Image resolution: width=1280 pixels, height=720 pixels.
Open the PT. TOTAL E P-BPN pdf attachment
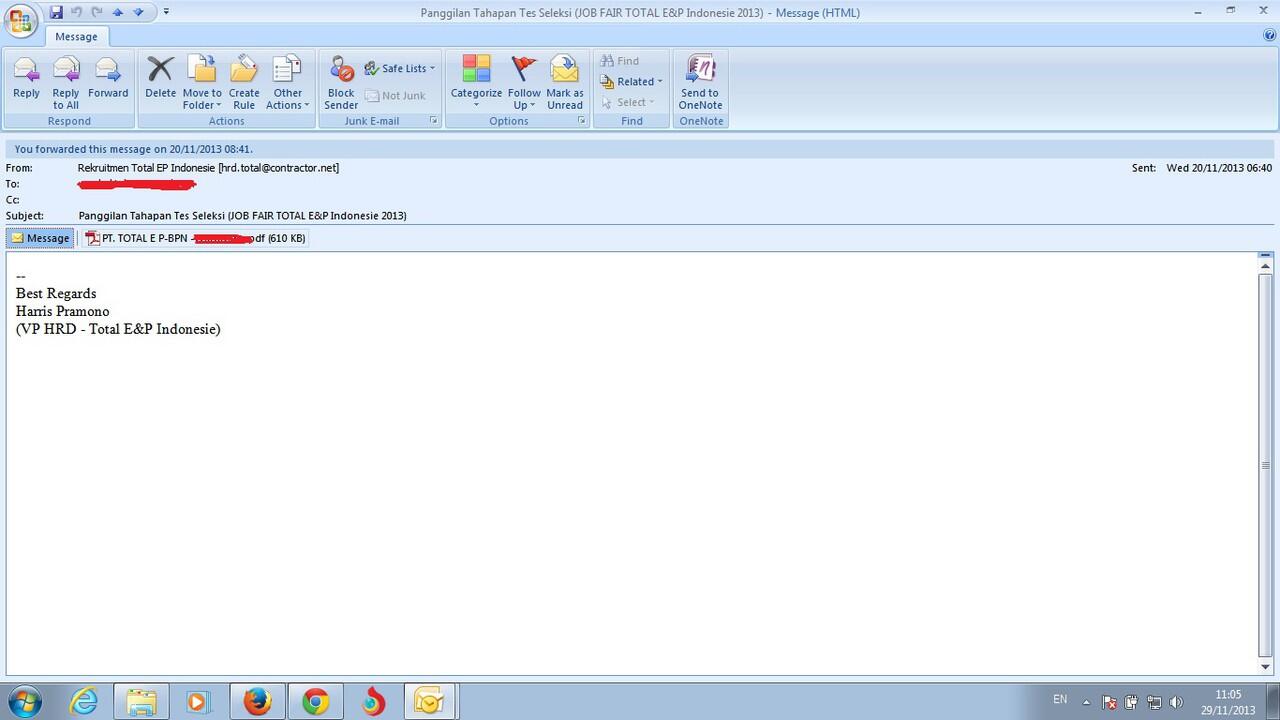tap(195, 238)
